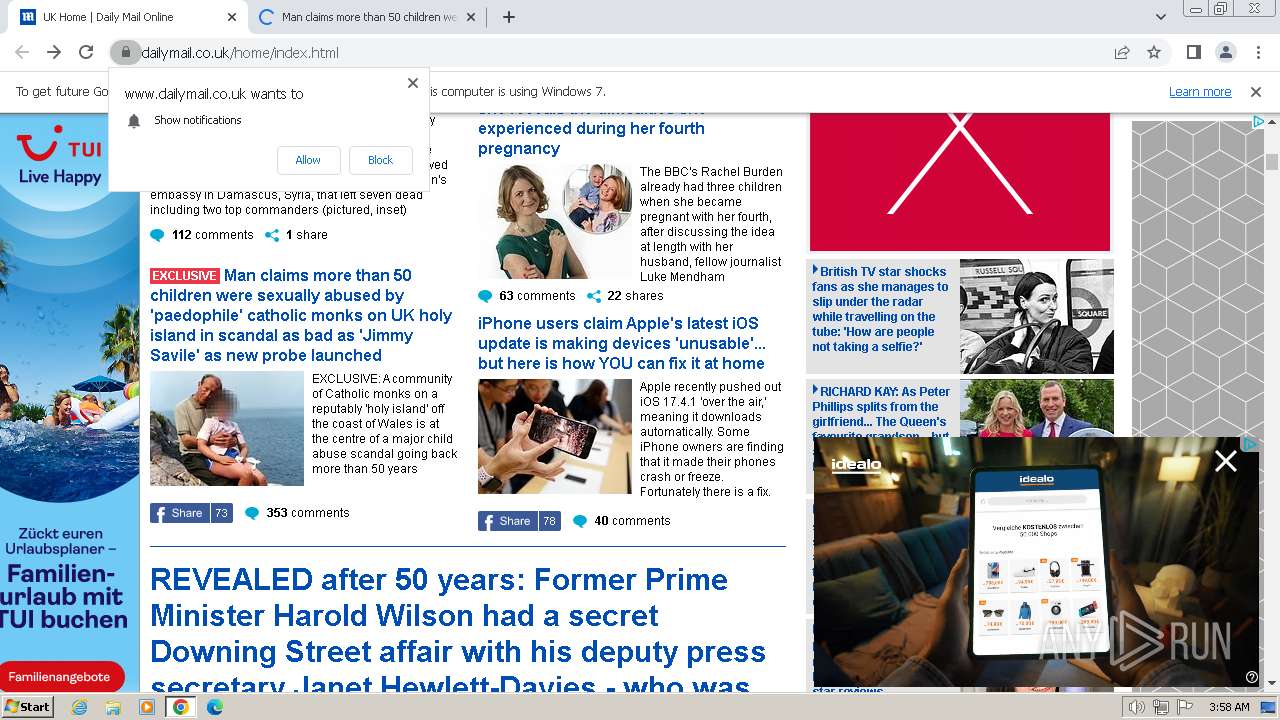Click the red banner ad with X
Viewport: 1280px width, 720px height.
click(x=960, y=182)
